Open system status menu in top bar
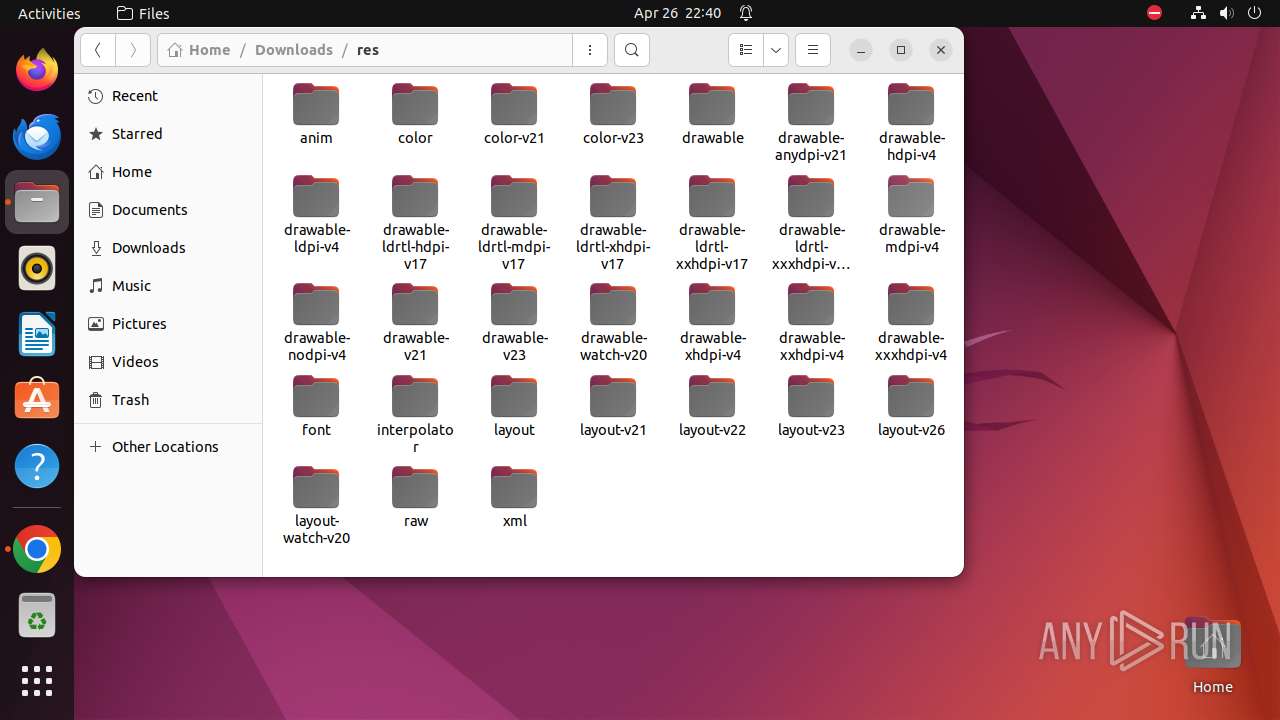Image resolution: width=1280 pixels, height=720 pixels. (x=1227, y=13)
